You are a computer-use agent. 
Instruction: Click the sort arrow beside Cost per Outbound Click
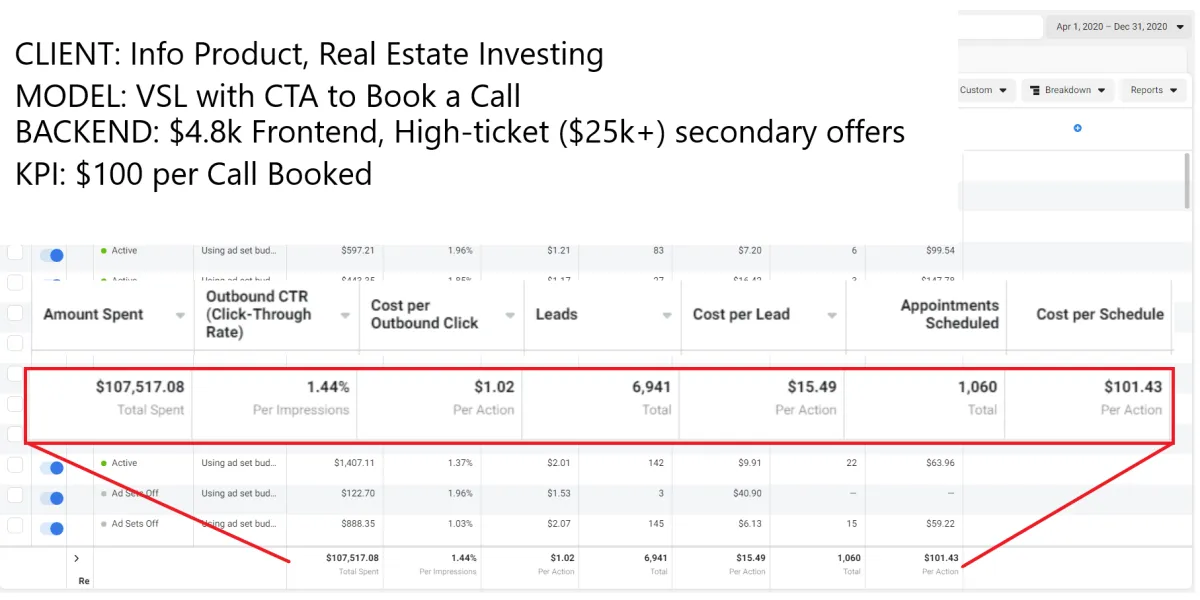click(x=509, y=315)
